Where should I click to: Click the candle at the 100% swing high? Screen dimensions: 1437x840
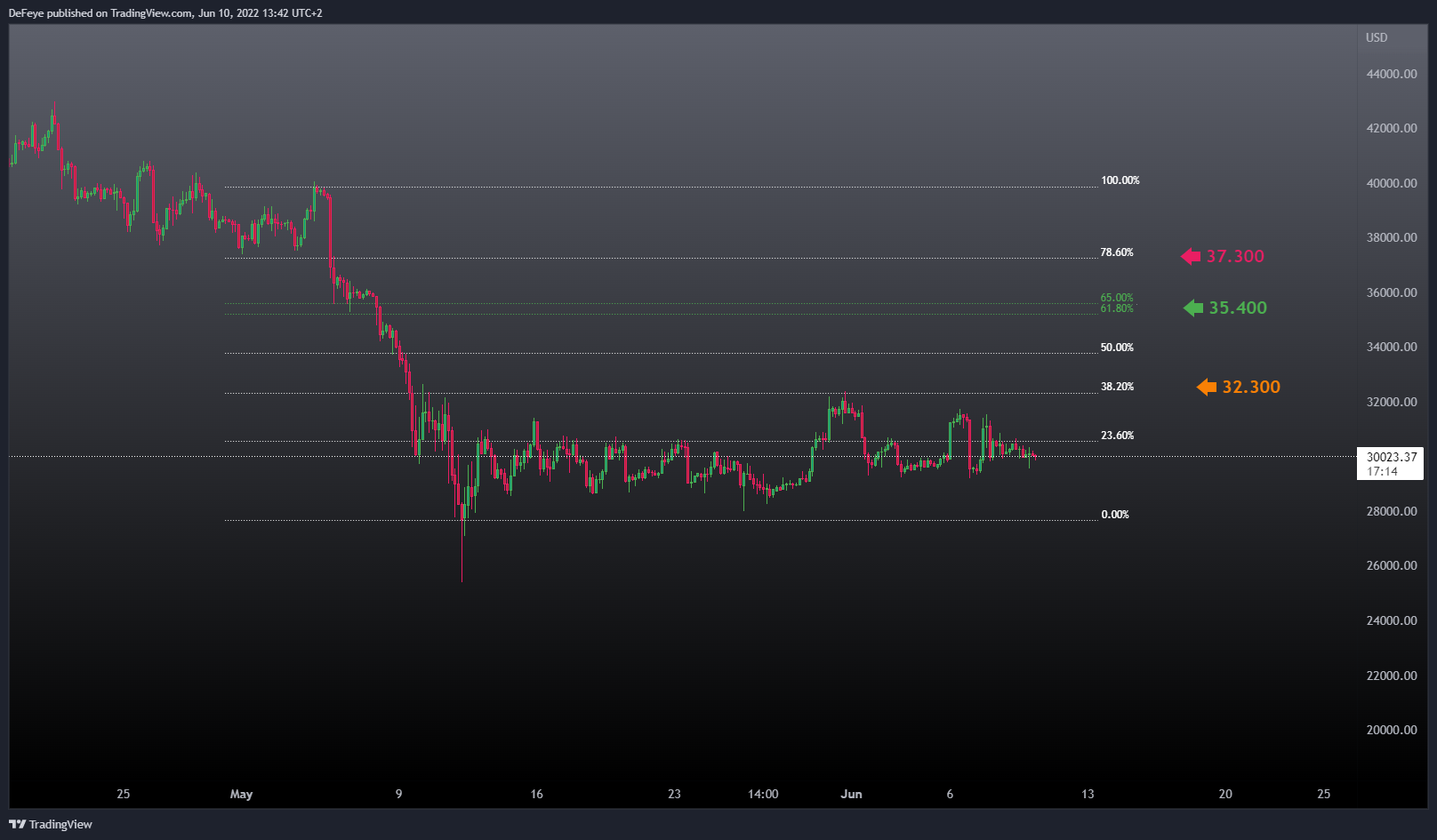[315, 197]
